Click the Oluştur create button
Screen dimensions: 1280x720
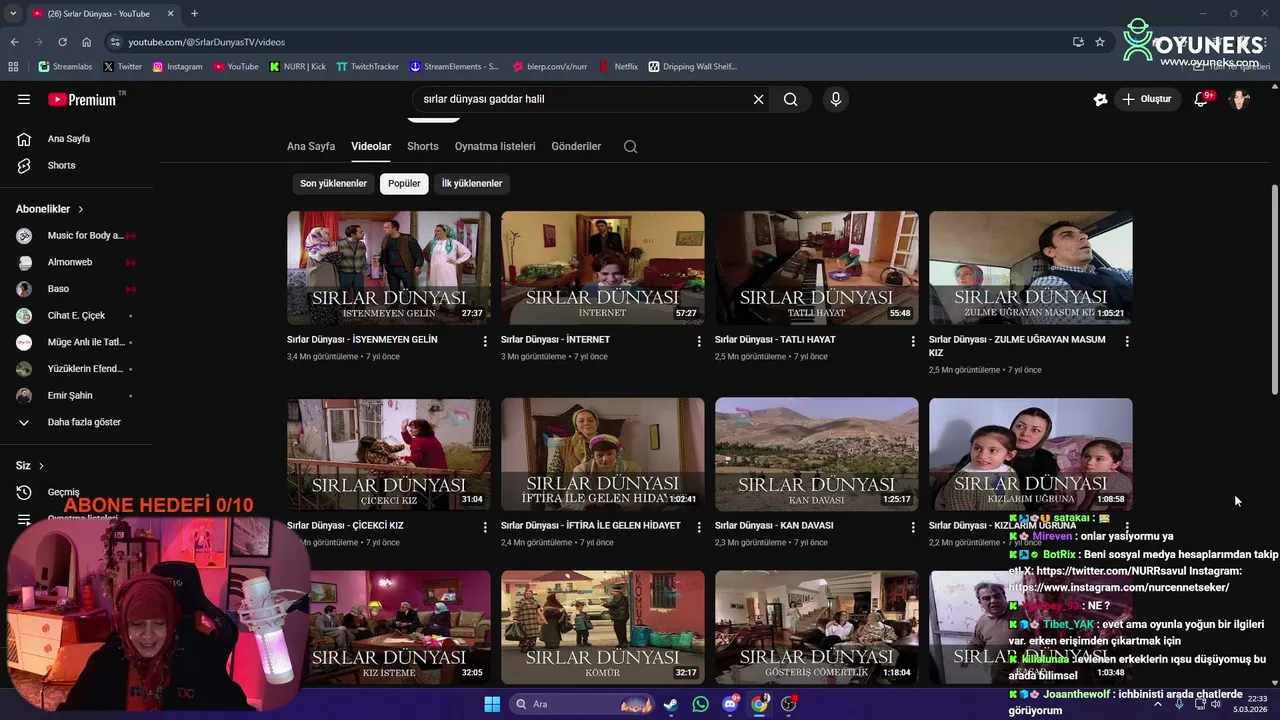coord(1147,99)
